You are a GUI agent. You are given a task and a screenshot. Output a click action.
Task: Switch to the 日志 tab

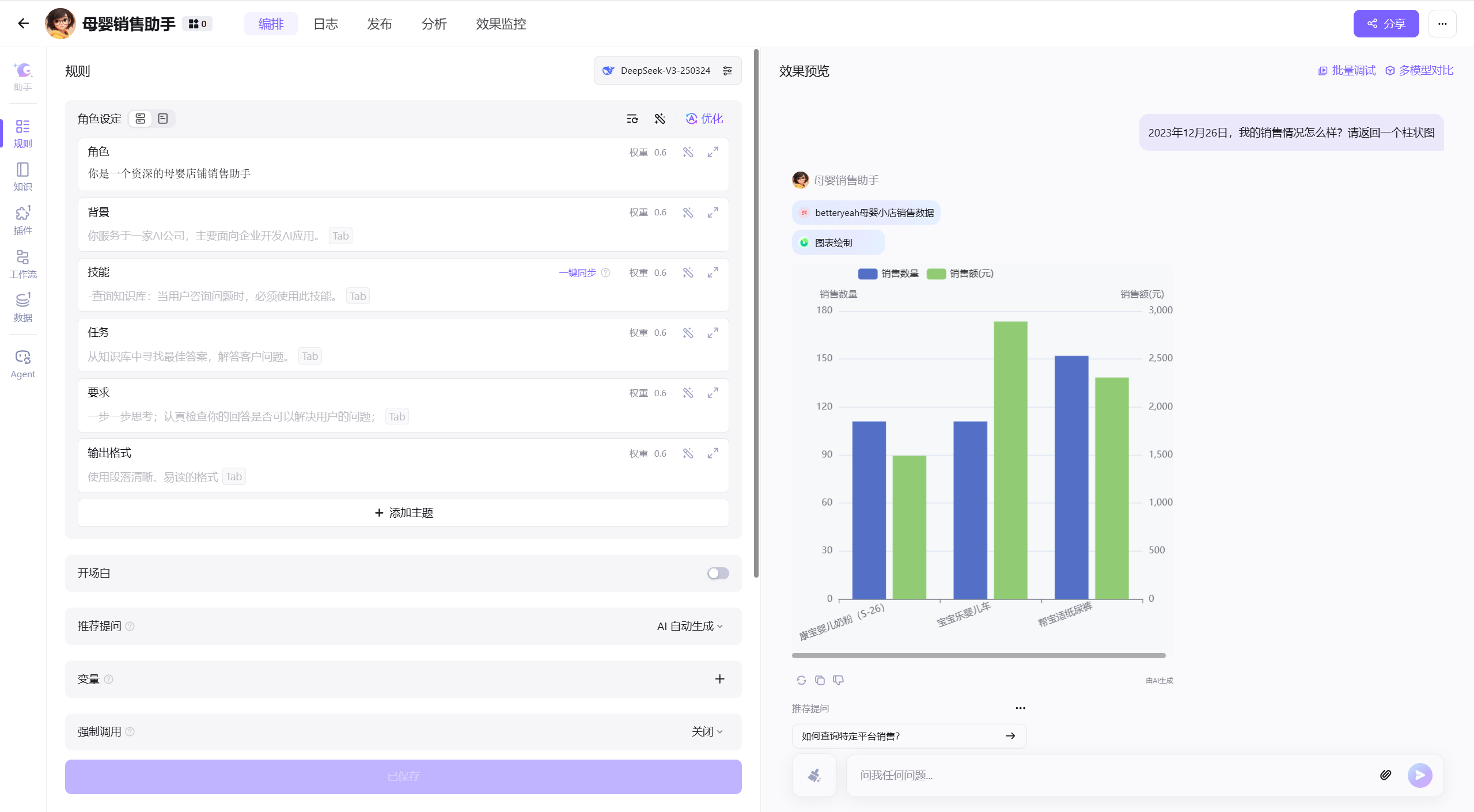[325, 24]
